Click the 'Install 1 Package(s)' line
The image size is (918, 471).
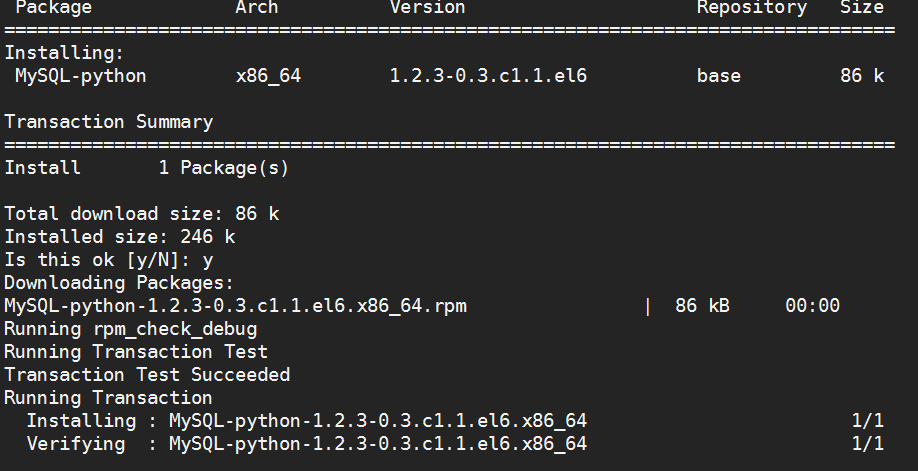[x=147, y=168]
